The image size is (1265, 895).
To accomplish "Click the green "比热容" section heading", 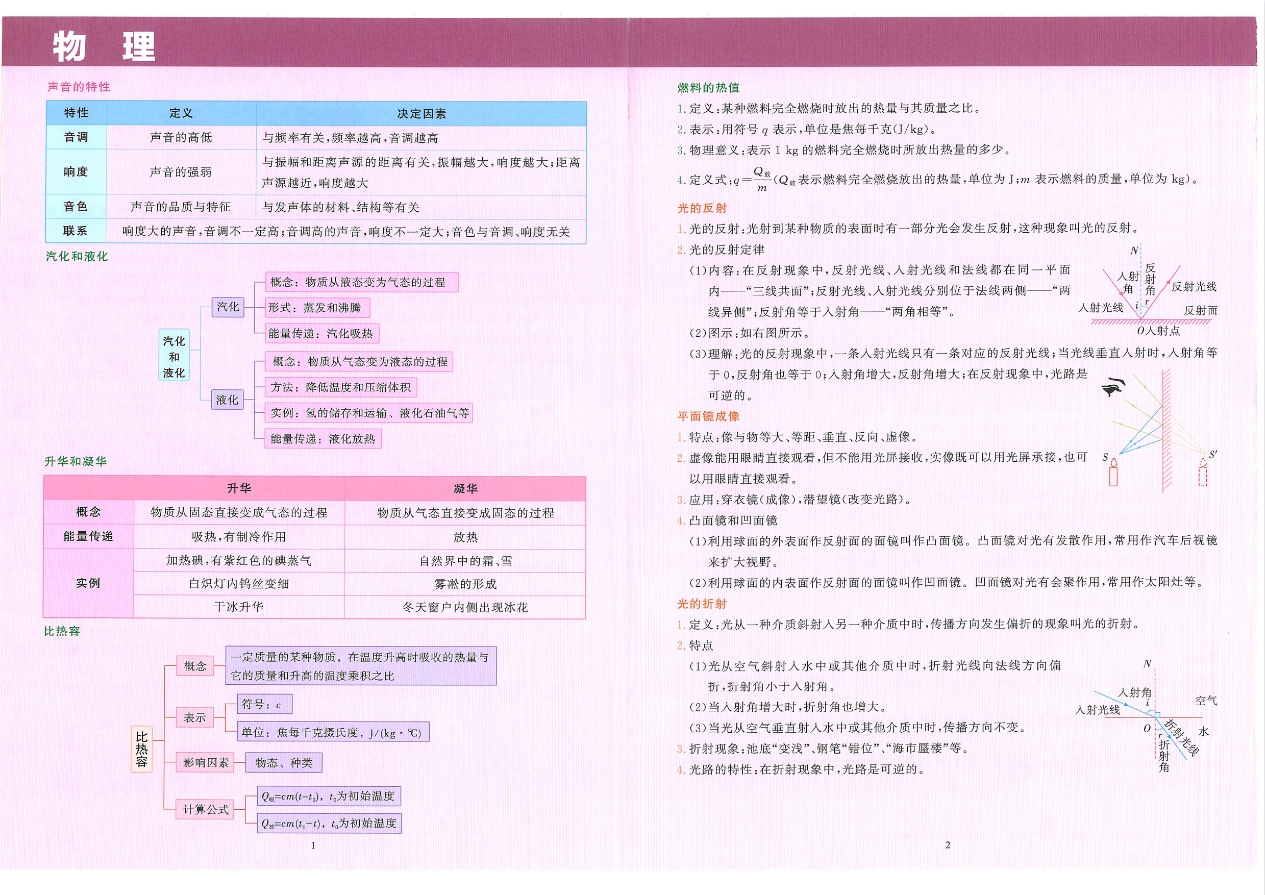I will pos(63,632).
